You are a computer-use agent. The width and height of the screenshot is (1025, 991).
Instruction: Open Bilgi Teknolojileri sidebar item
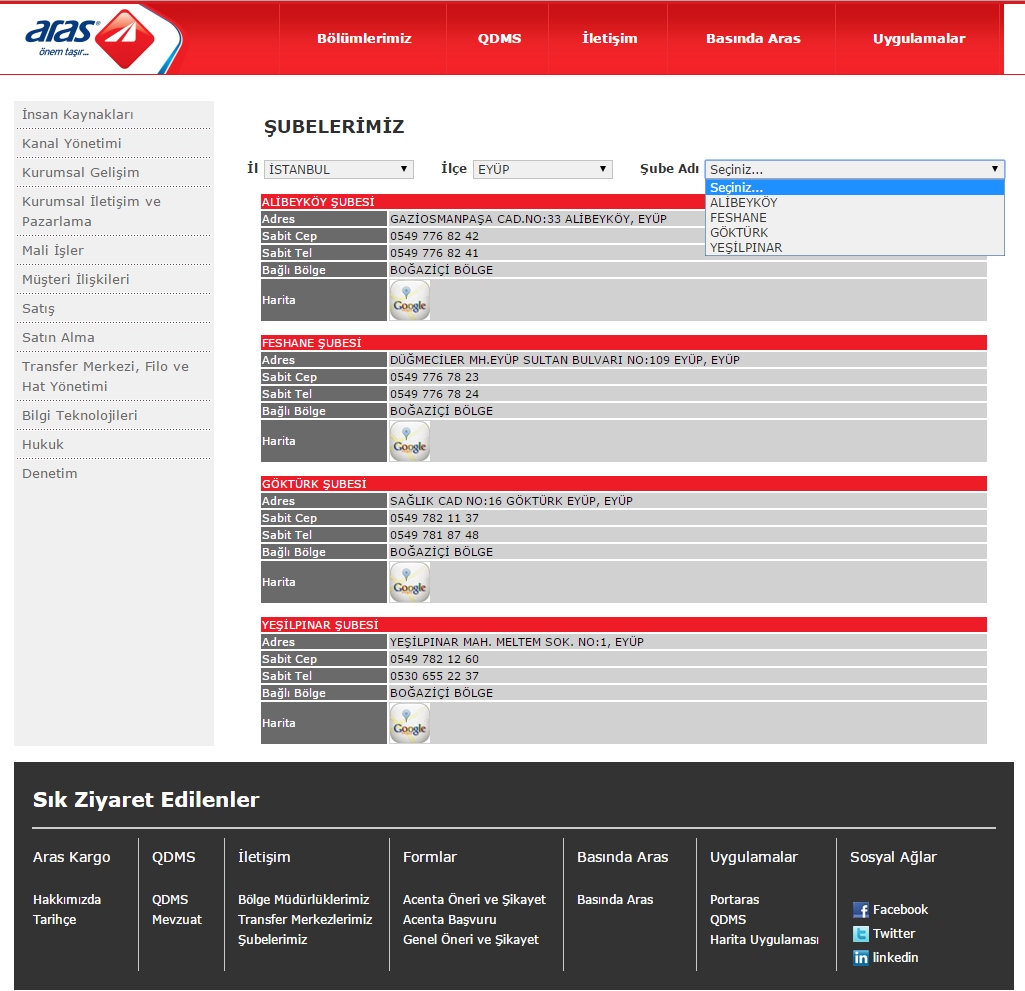[80, 415]
